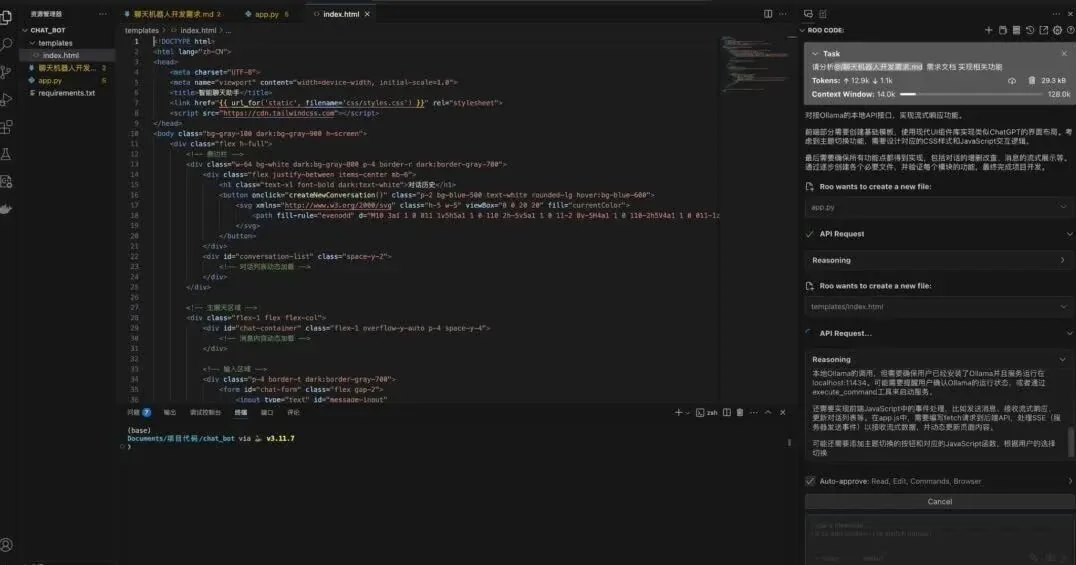1076x565 pixels.
Task: Click the terminal prompt line
Action: (x=129, y=447)
